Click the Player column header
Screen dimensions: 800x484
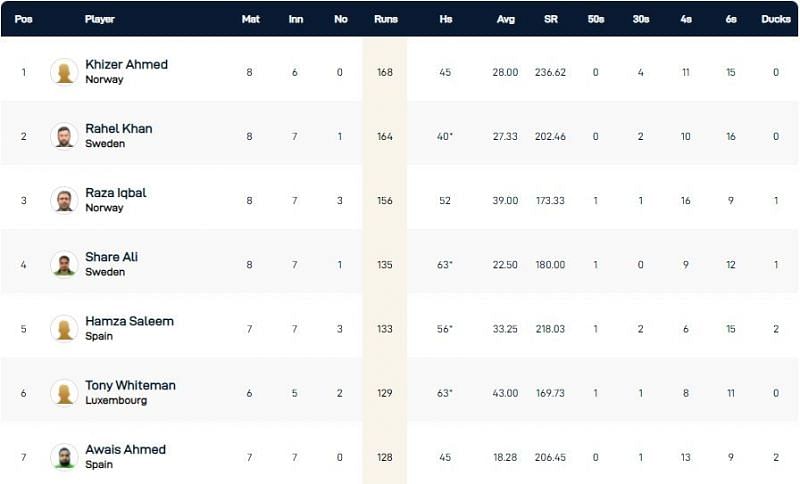(x=100, y=19)
